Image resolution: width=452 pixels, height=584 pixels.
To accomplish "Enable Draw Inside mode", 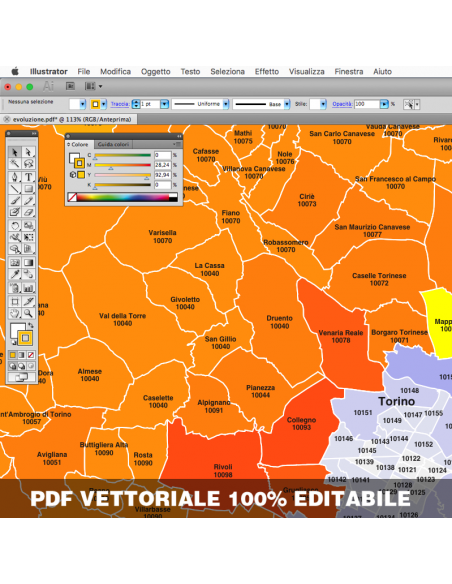I will coord(31,366).
